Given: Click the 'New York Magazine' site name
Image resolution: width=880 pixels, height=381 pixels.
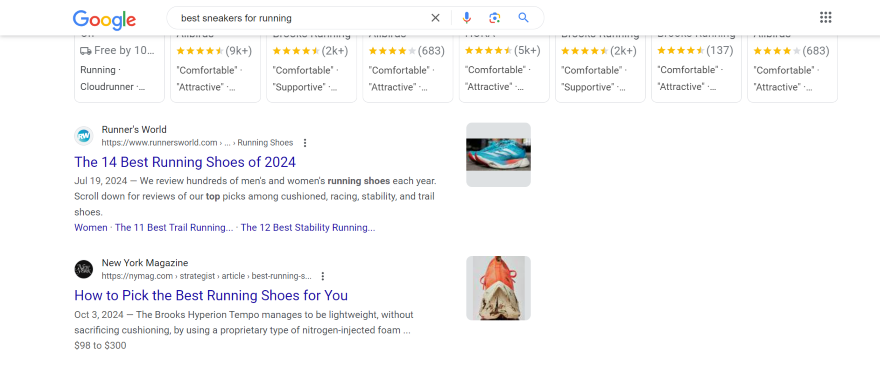Looking at the screenshot, I should (145, 263).
